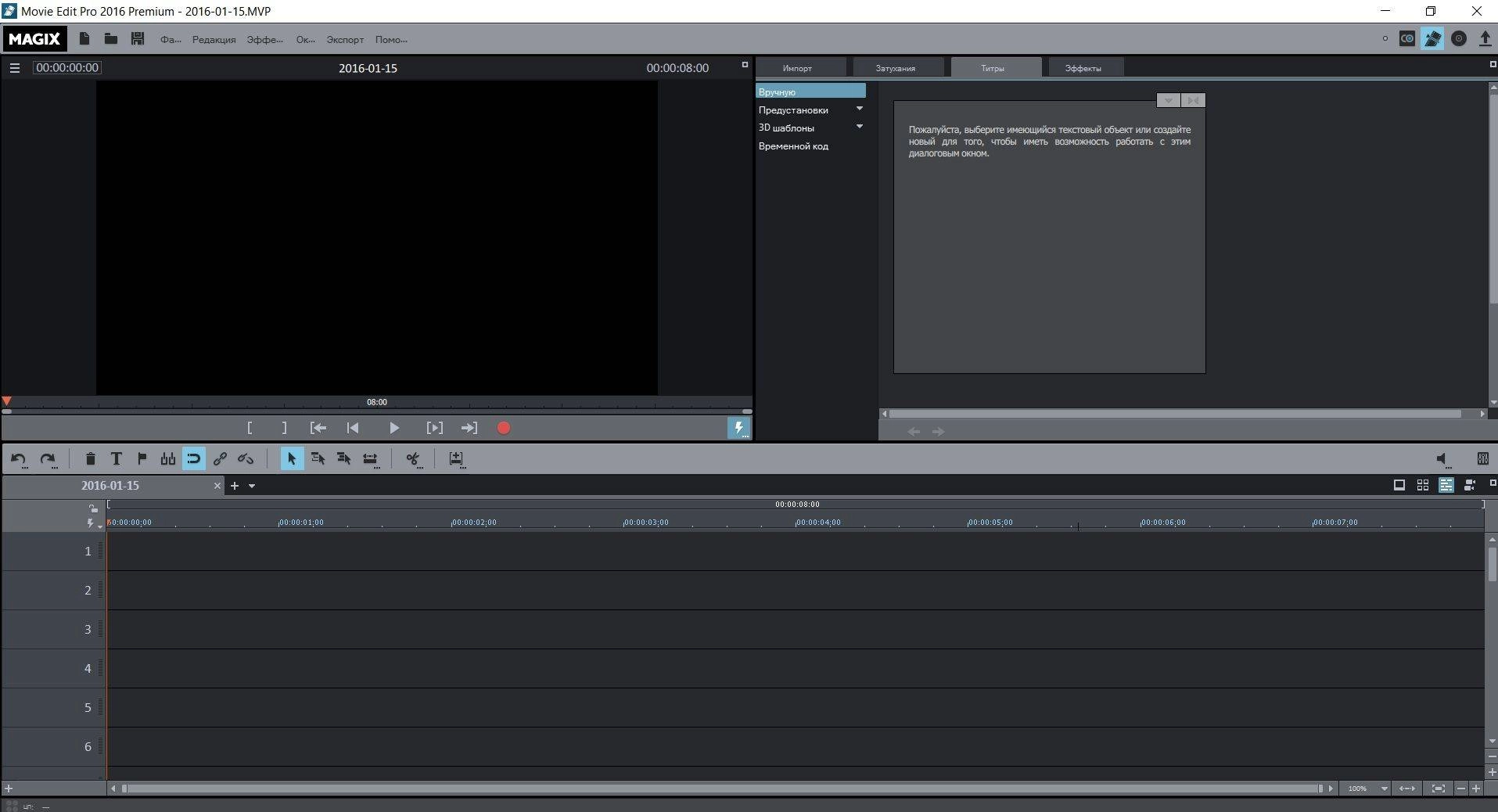Image resolution: width=1498 pixels, height=812 pixels.
Task: Open the 100% zoom level dropdown
Action: point(1384,789)
